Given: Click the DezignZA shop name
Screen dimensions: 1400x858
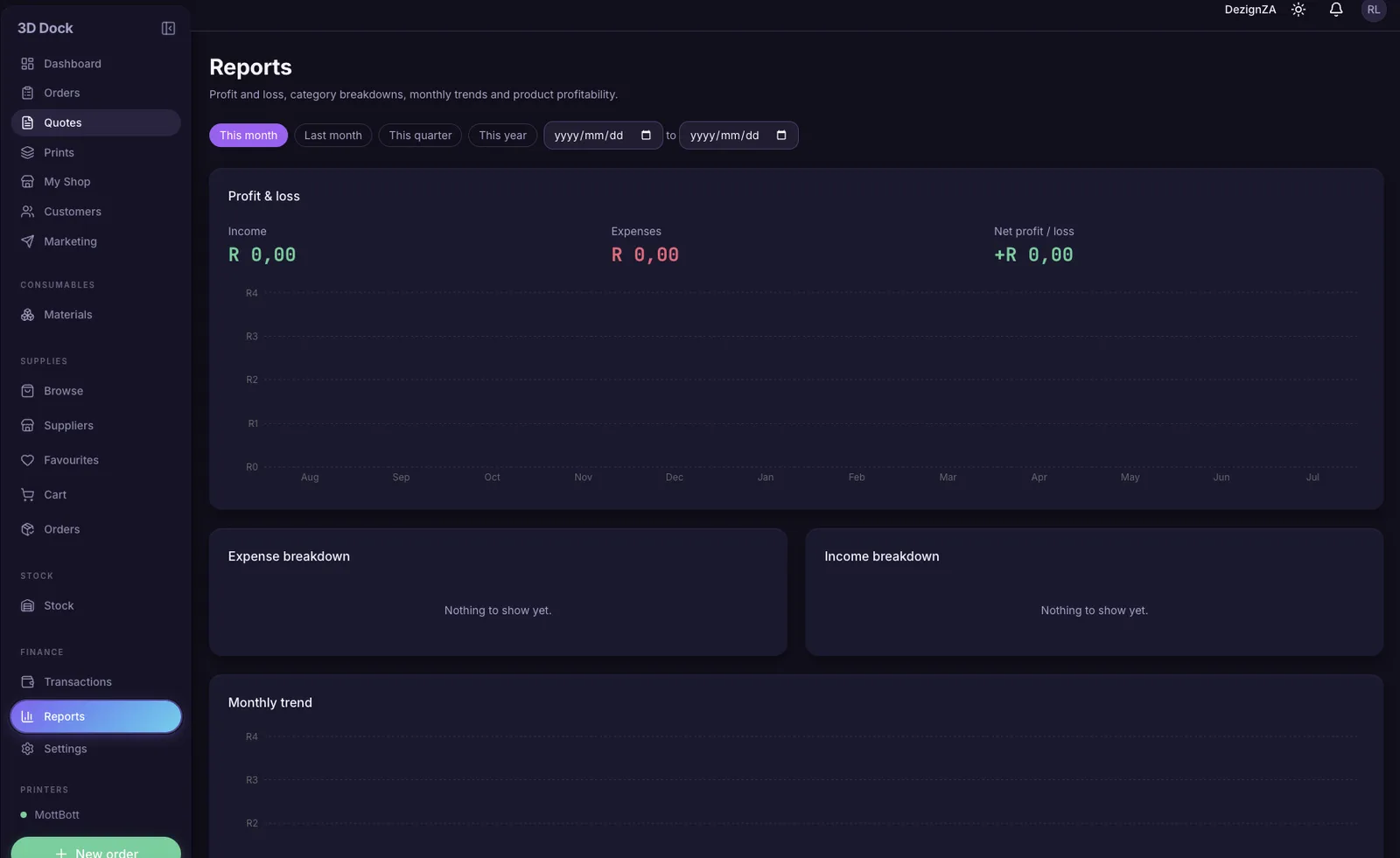Looking at the screenshot, I should [1249, 10].
